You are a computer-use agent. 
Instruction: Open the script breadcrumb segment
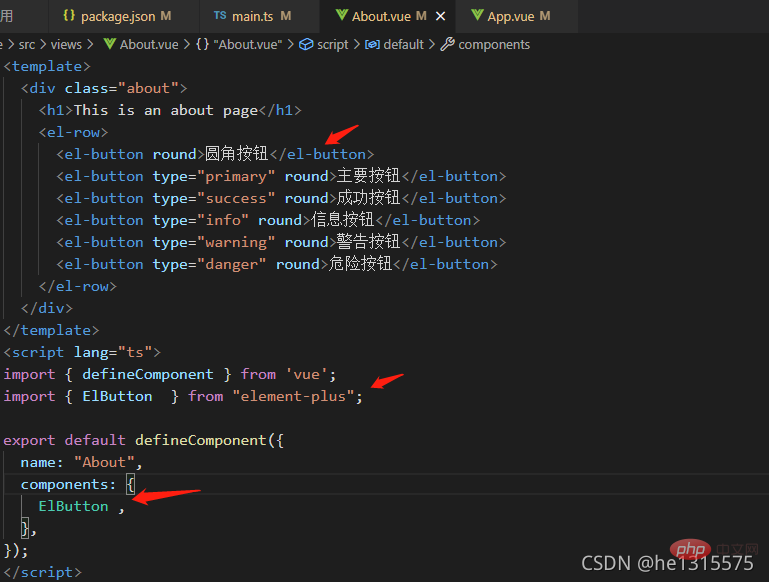333,45
